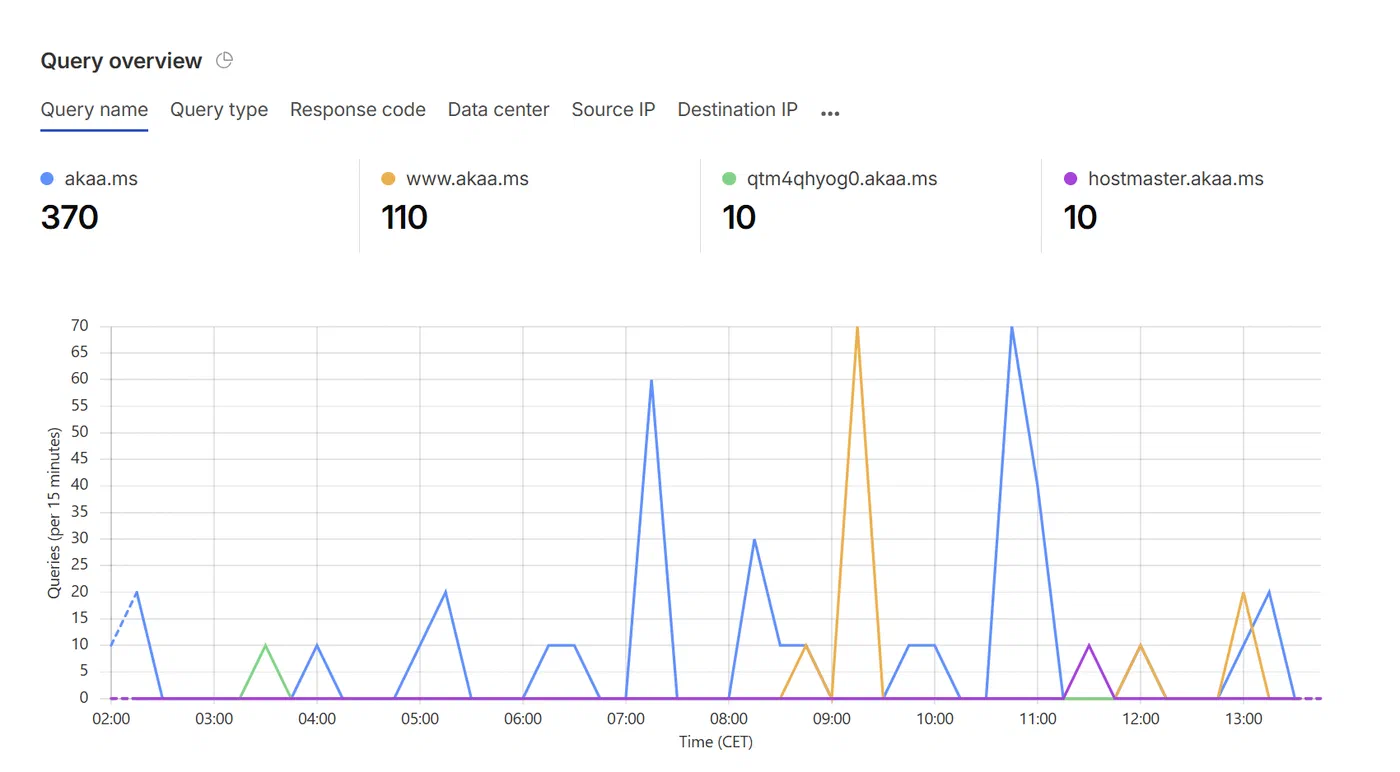Click the green qtm4qhyog0 legend dot
Screen dimensions: 1400x772
pos(729,179)
